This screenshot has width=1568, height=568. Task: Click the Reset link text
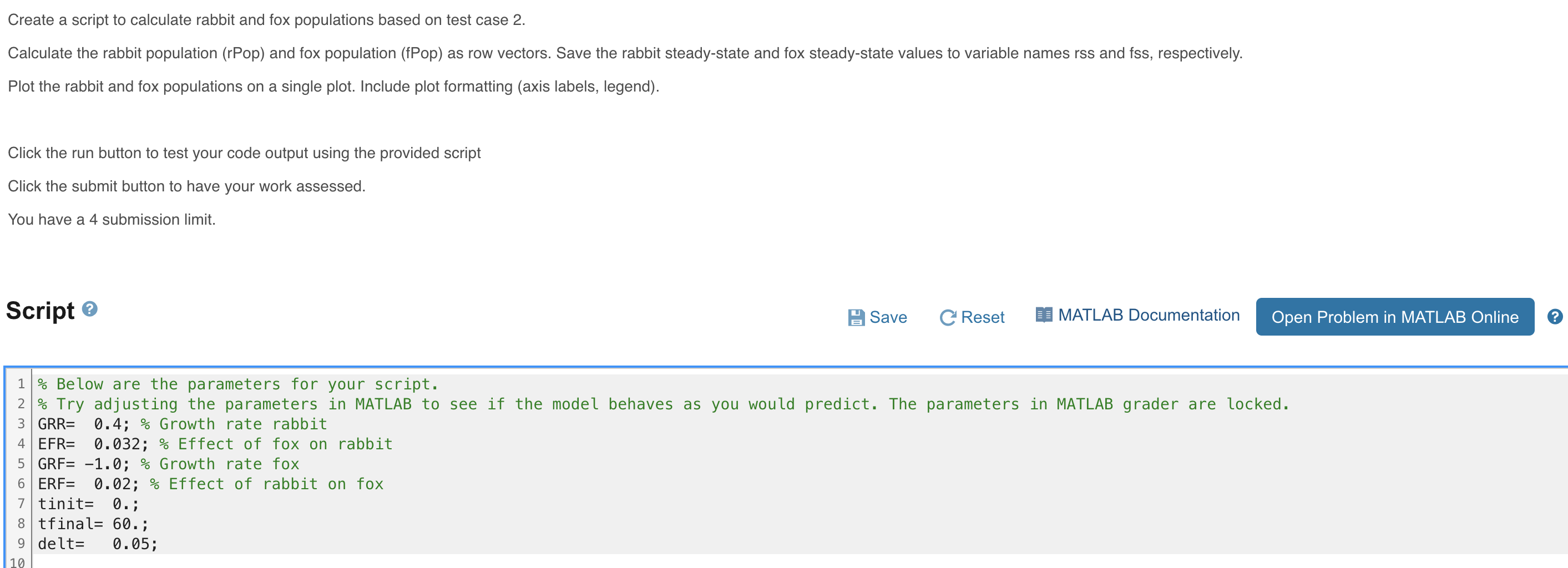point(983,317)
